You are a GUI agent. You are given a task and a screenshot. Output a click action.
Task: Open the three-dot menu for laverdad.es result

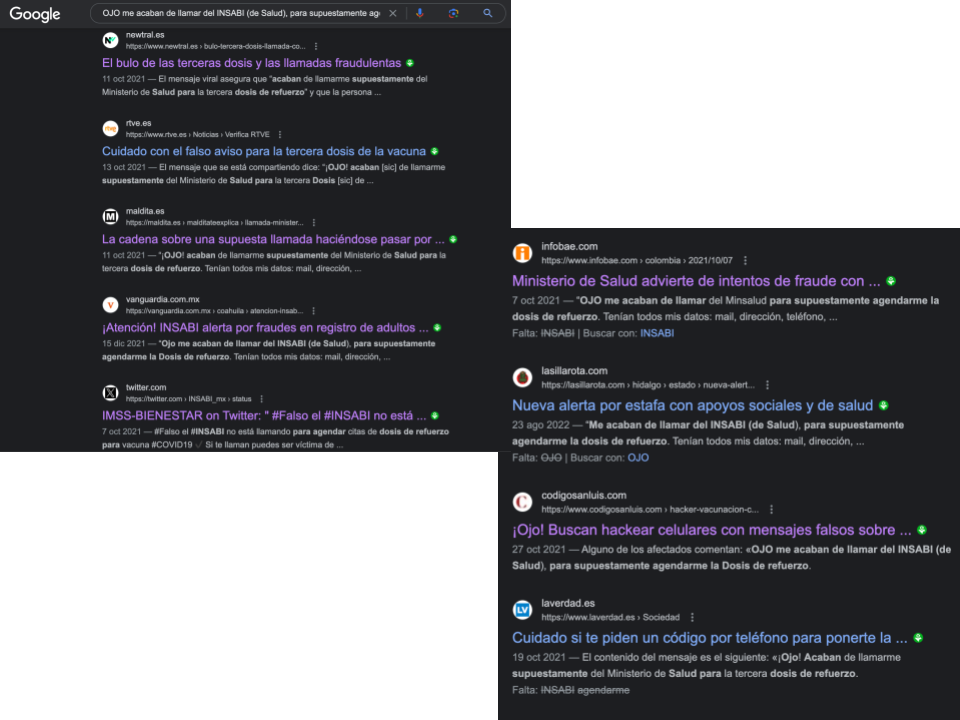coord(692,618)
